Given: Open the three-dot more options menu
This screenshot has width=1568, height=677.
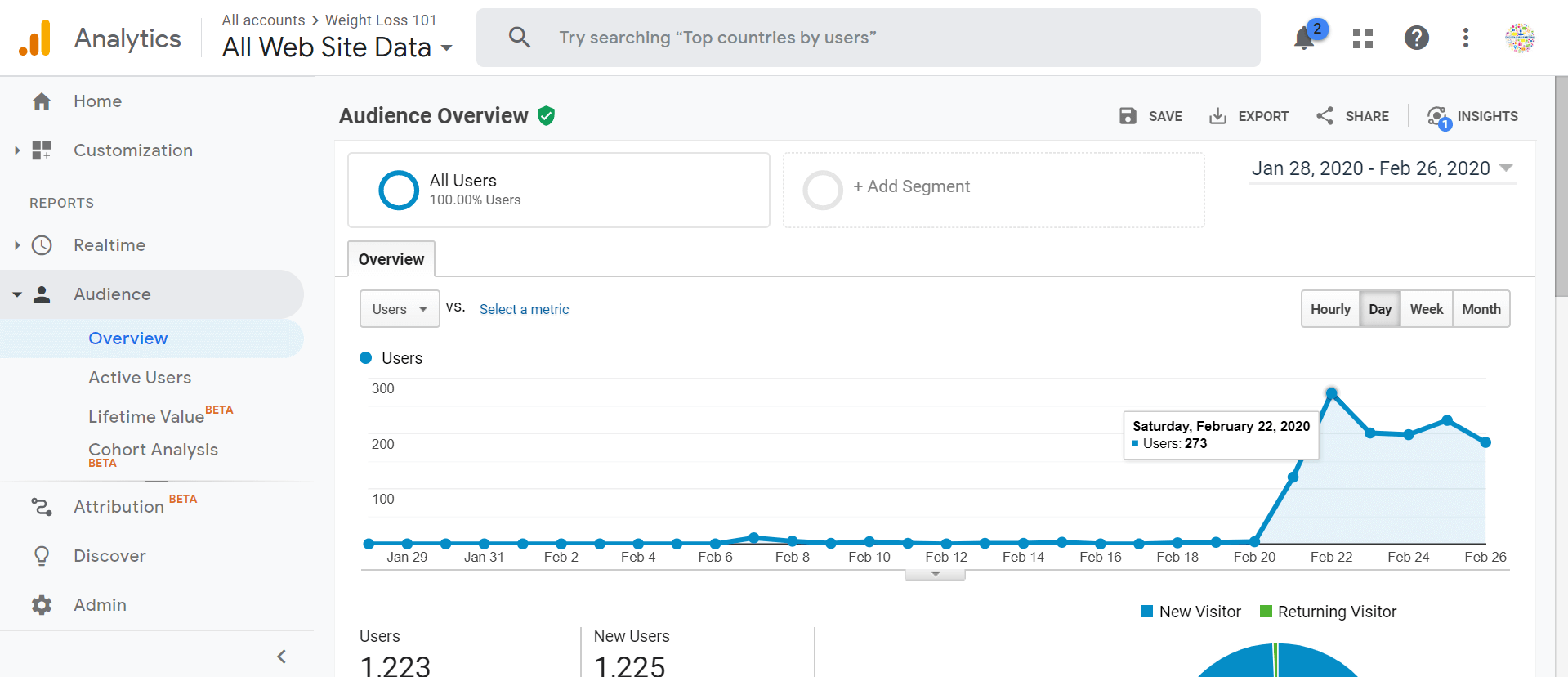Looking at the screenshot, I should pos(1466,38).
